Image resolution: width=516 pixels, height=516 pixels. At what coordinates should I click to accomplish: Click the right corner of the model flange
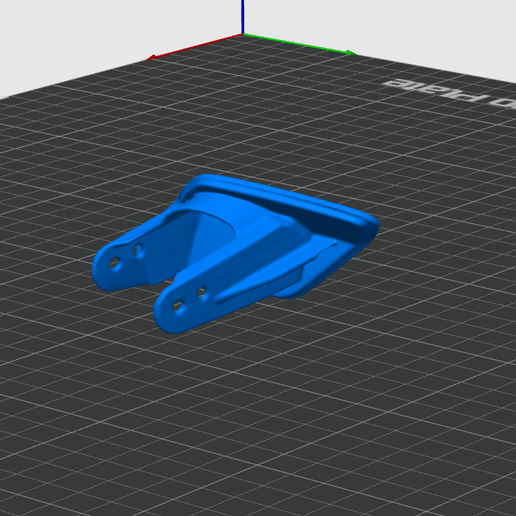pyautogui.click(x=372, y=226)
